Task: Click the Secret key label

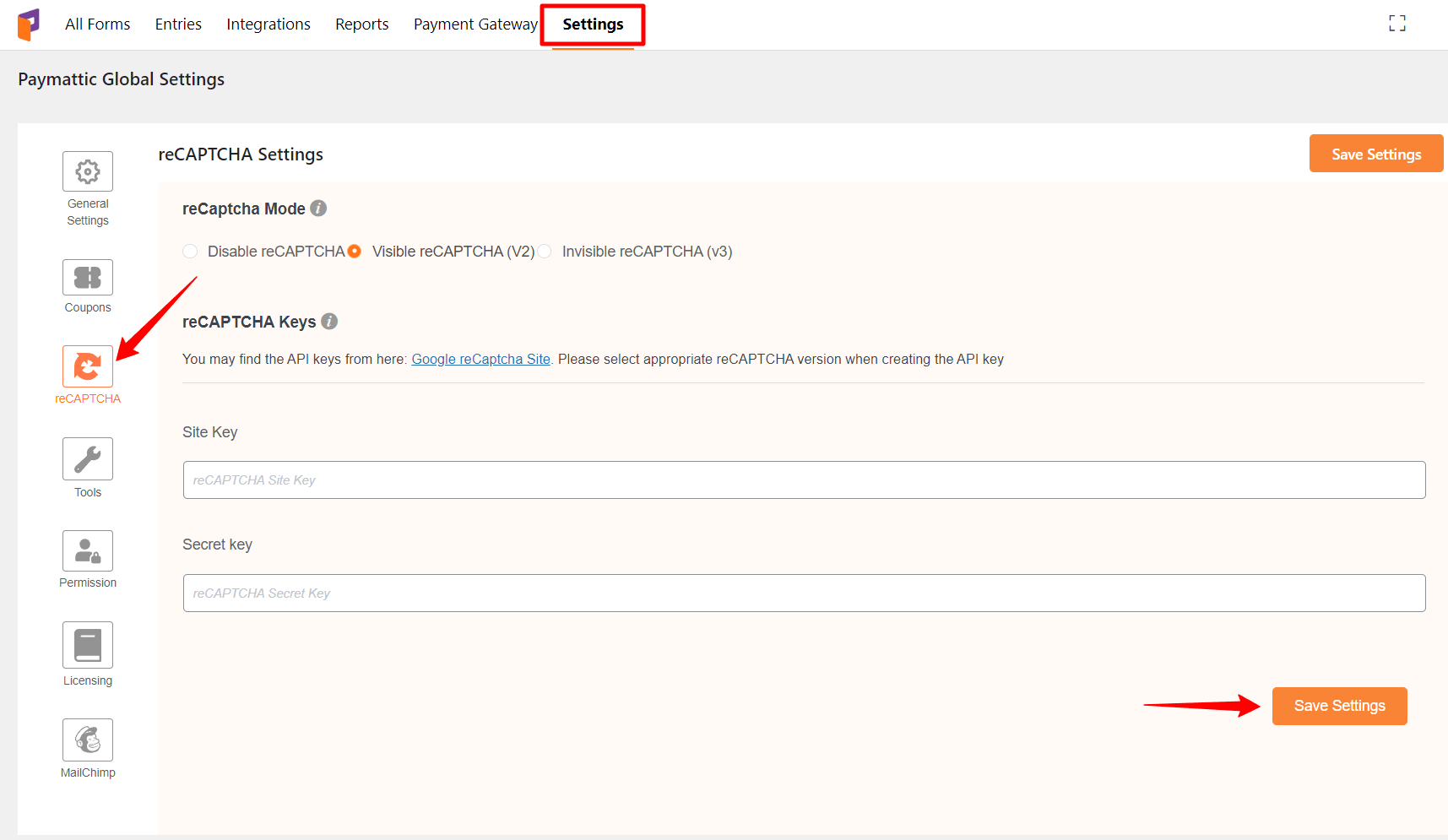Action: pyautogui.click(x=217, y=545)
